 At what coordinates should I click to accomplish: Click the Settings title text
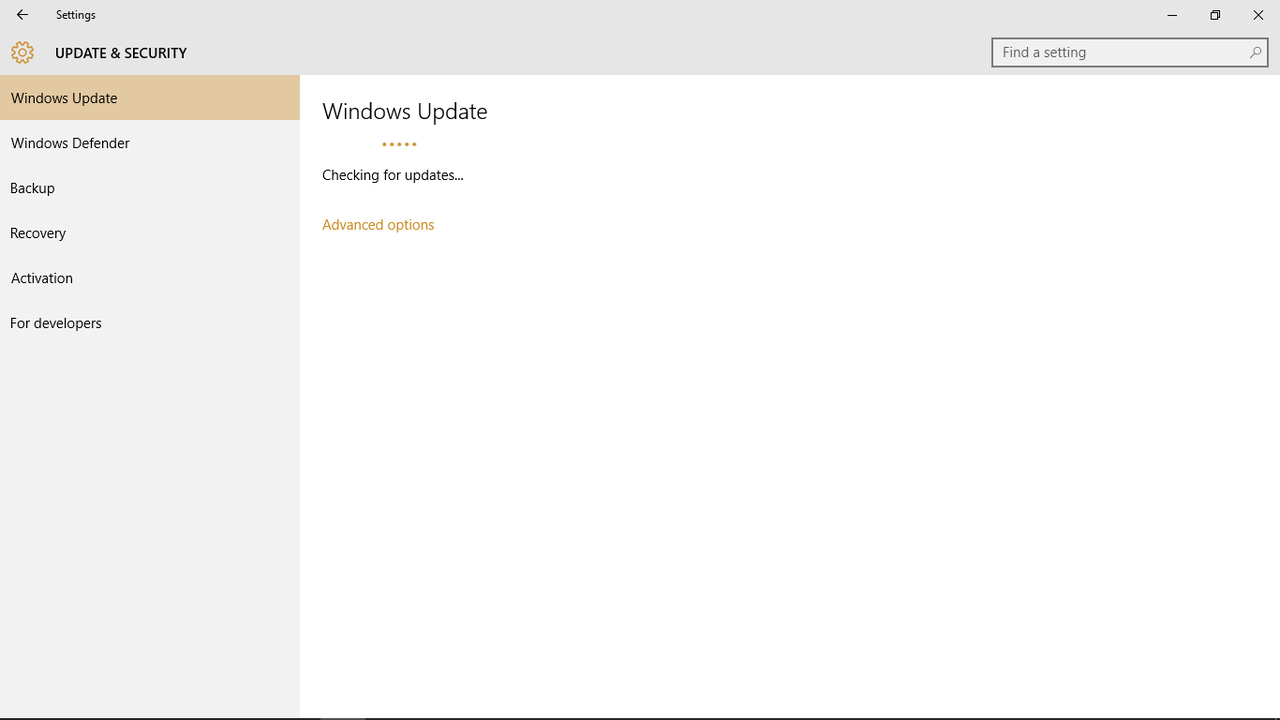click(x=76, y=15)
